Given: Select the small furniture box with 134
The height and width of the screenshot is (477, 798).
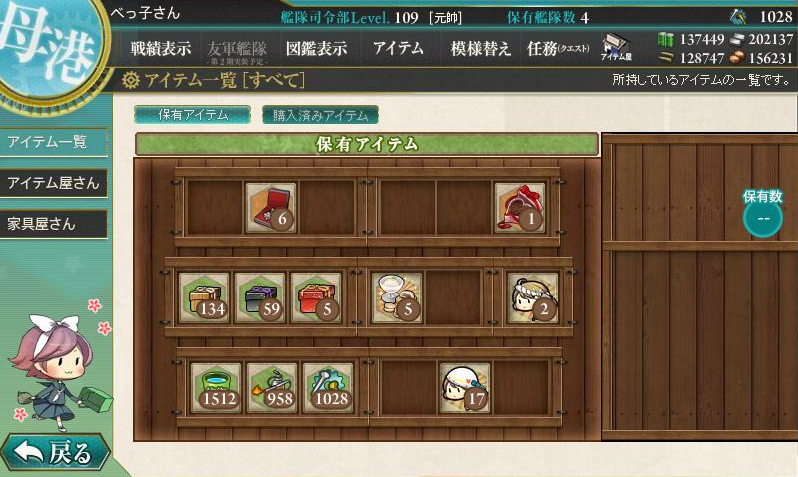Looking at the screenshot, I should [x=204, y=298].
